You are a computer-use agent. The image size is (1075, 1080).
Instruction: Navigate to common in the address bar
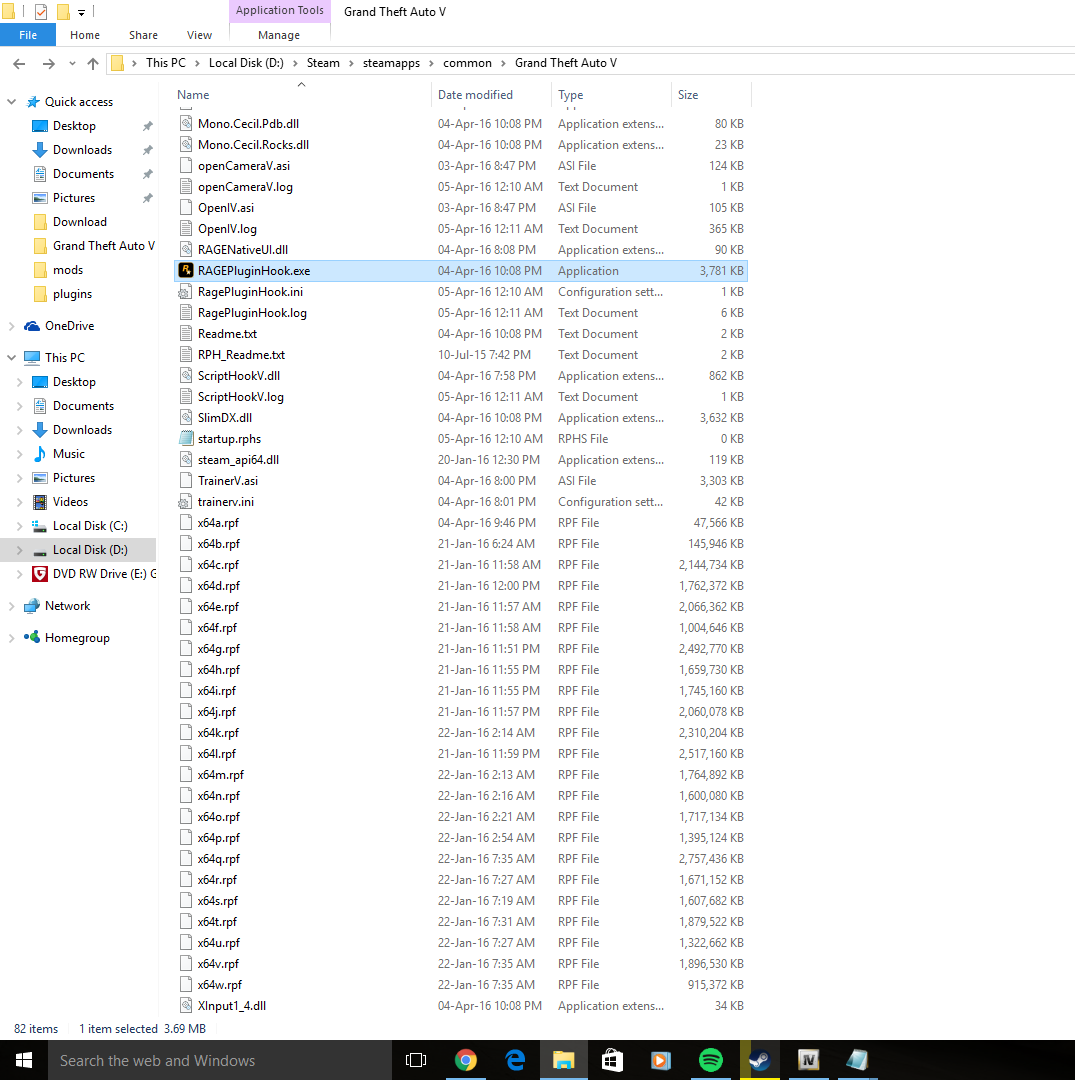click(468, 63)
